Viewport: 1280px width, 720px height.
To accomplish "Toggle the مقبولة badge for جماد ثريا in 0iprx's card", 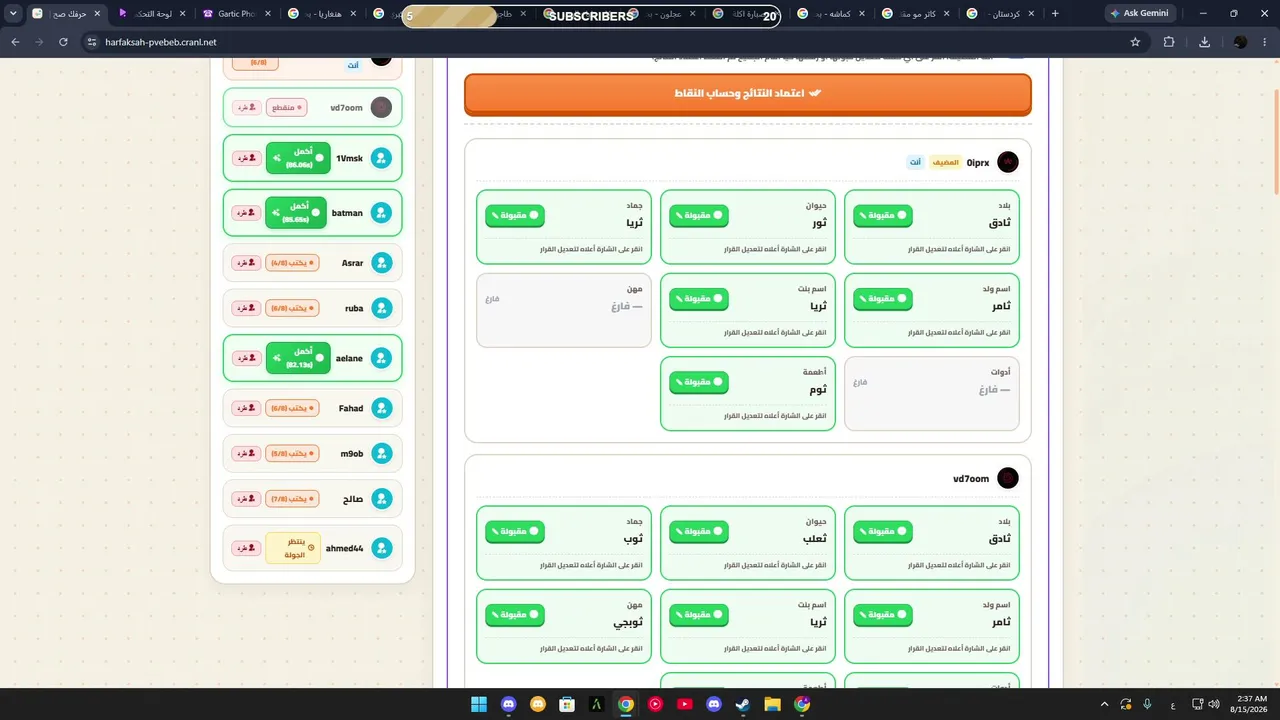I will 514,216.
